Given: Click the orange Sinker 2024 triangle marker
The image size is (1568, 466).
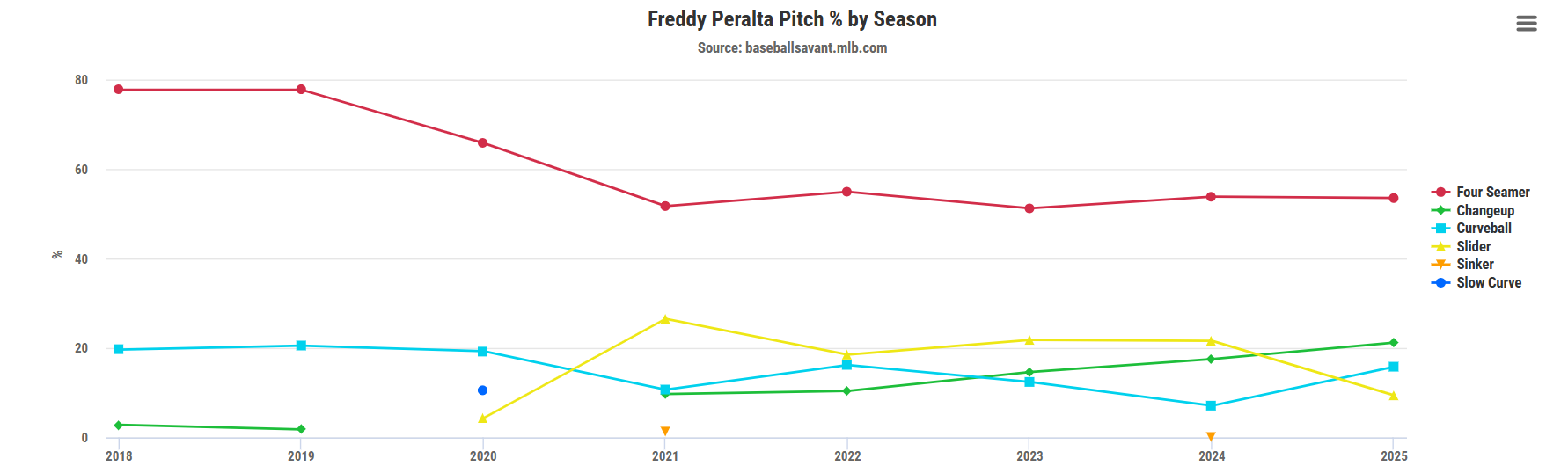Looking at the screenshot, I should pos(1211,436).
